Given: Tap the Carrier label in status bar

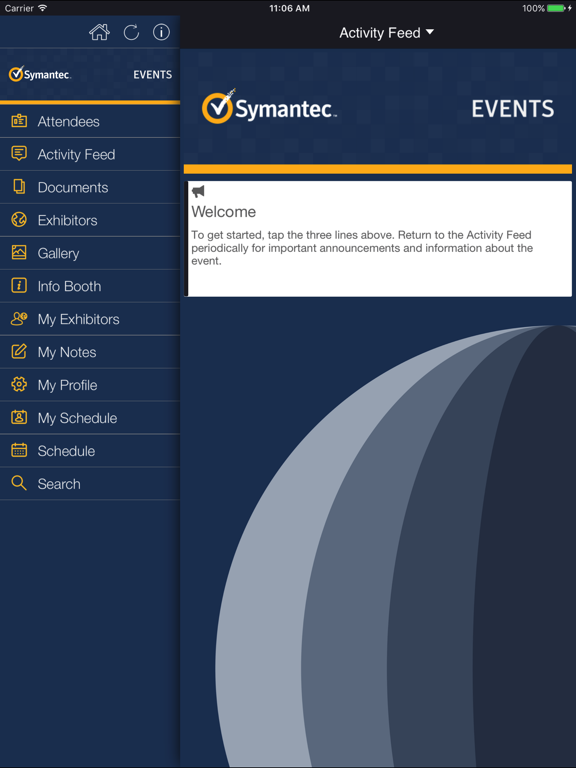Looking at the screenshot, I should click(19, 8).
